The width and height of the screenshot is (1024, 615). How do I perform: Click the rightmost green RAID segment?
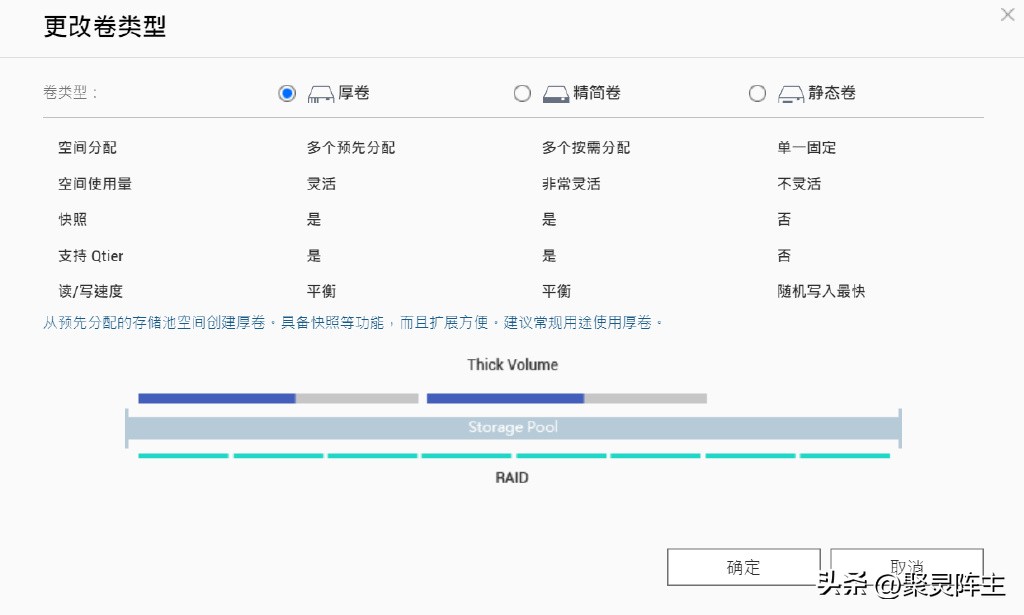click(843, 455)
